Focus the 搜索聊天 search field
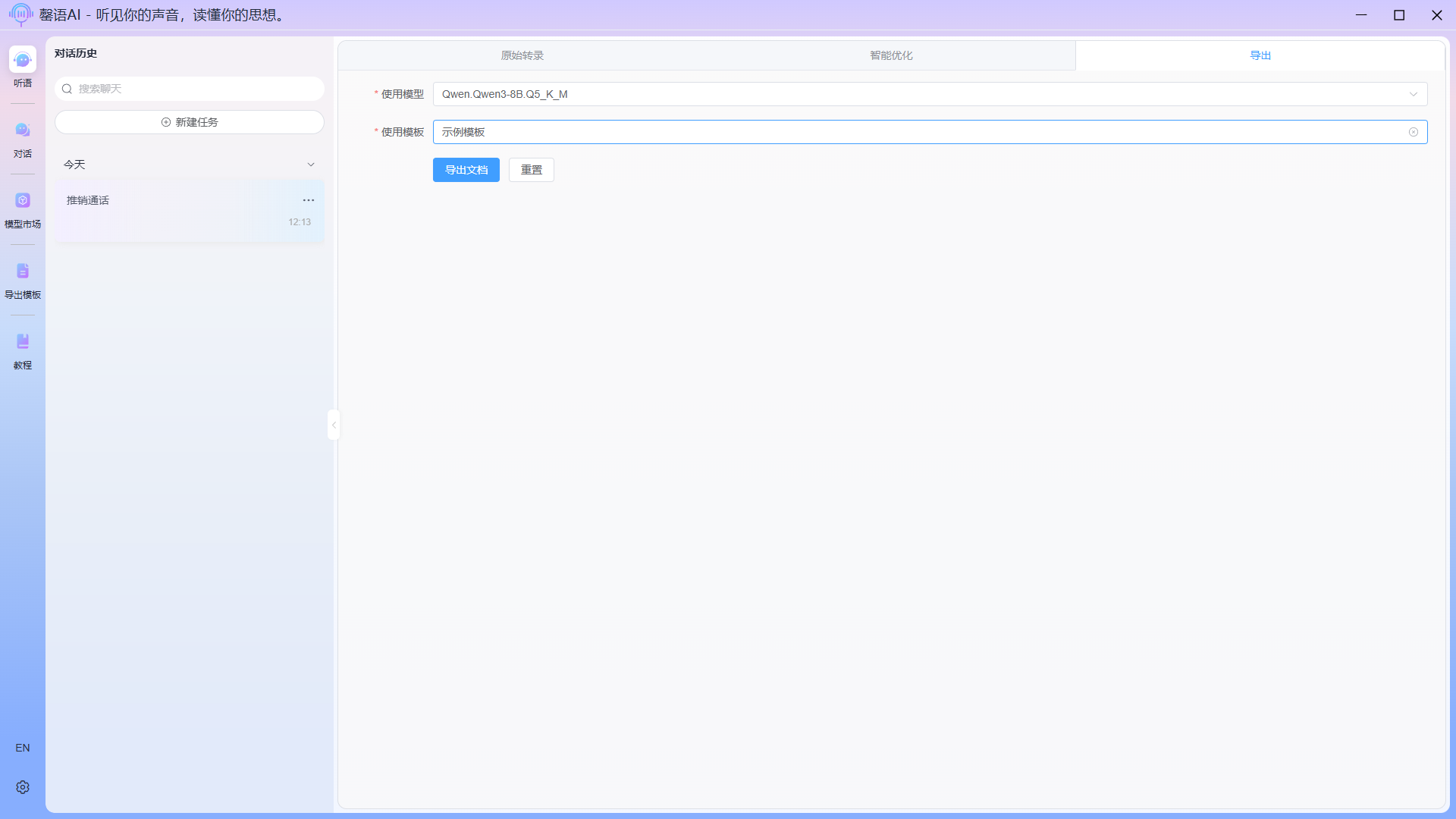1456x819 pixels. pos(190,89)
